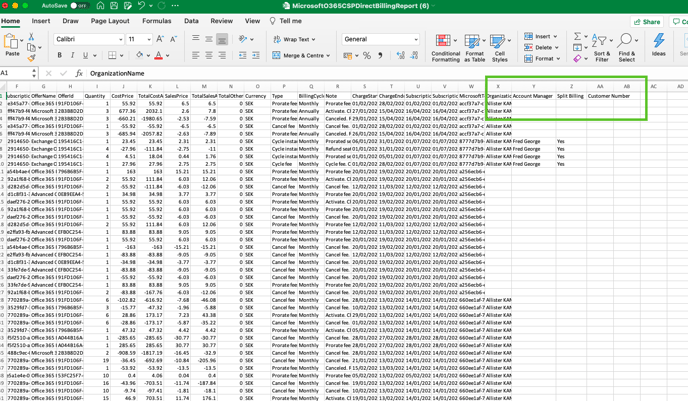This screenshot has width=688, height=401.
Task: Cut selection with scissors icon
Action: coord(31,37)
